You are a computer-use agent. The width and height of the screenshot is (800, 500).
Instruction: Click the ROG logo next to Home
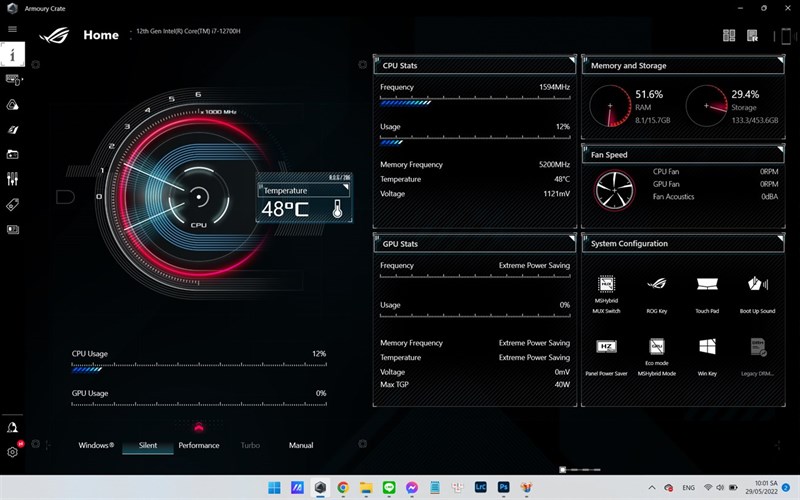click(54, 35)
